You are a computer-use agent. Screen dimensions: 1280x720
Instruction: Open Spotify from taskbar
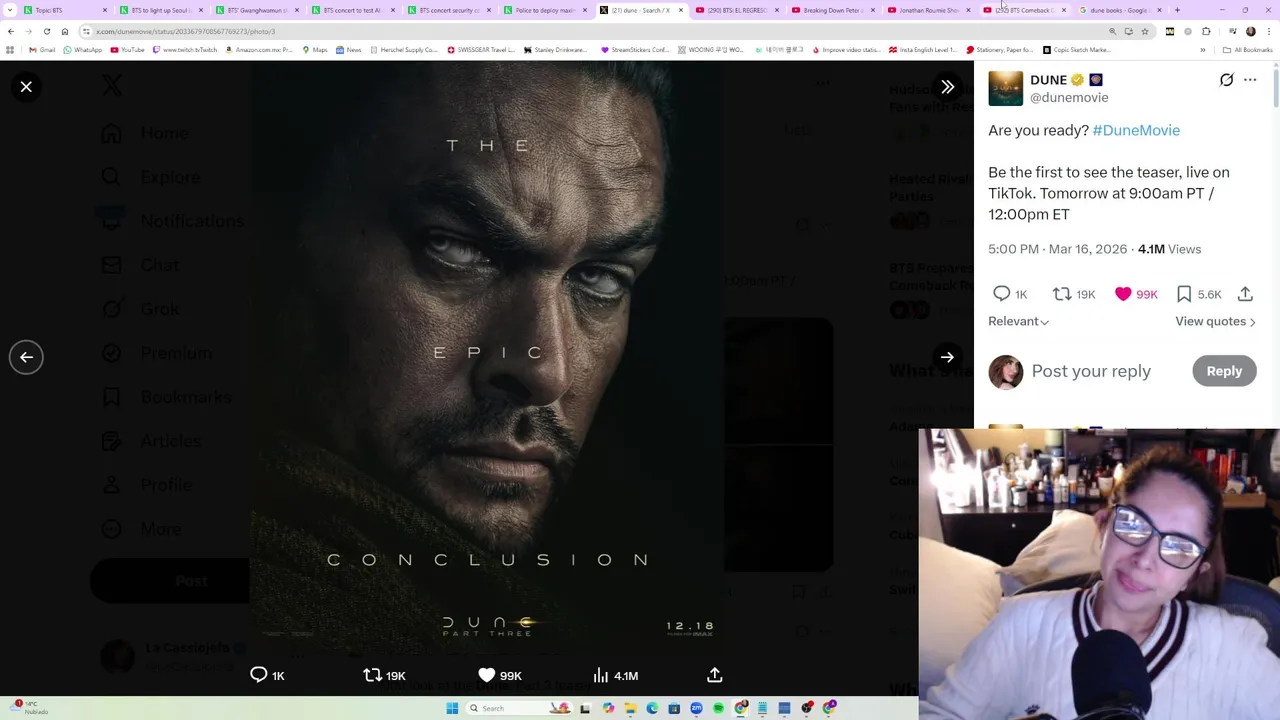pos(718,708)
